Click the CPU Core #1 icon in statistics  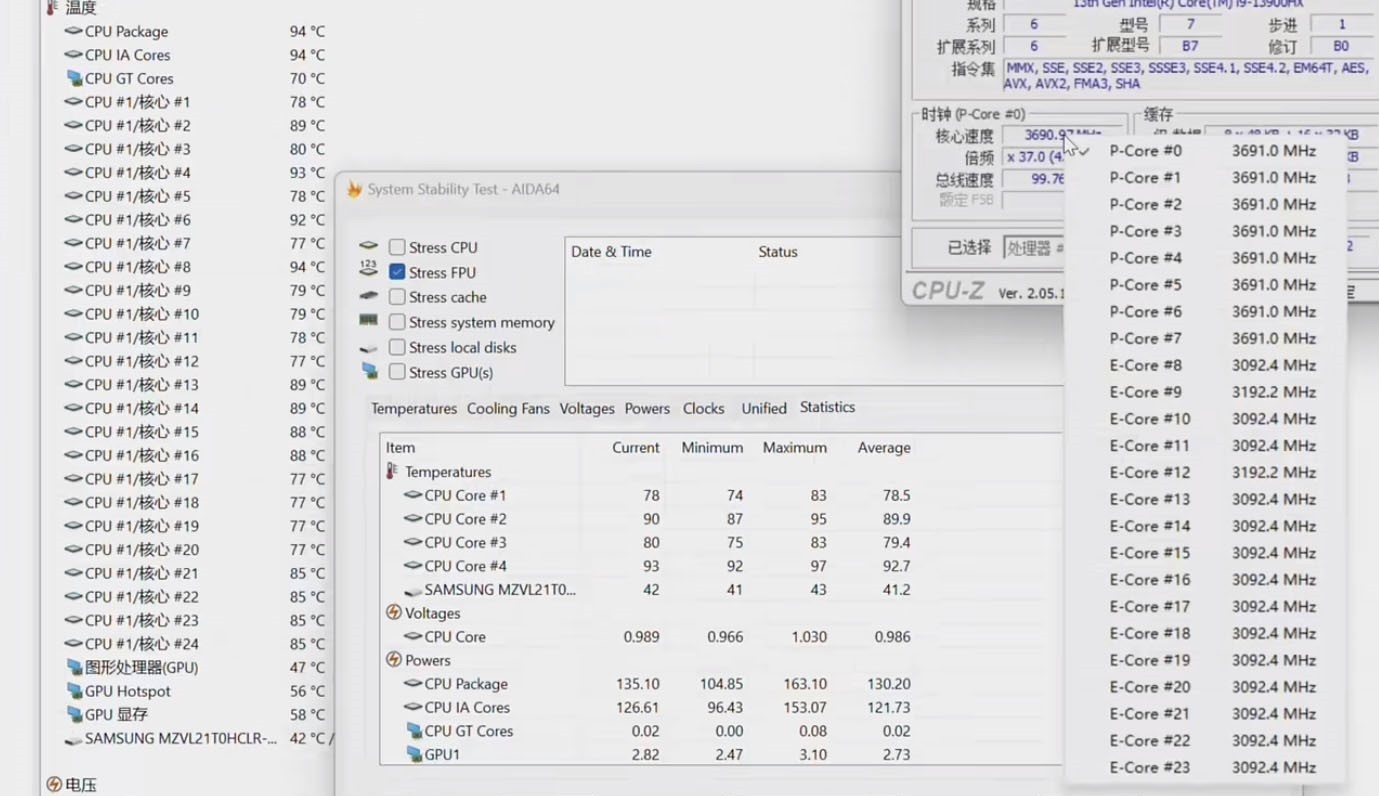[413, 495]
